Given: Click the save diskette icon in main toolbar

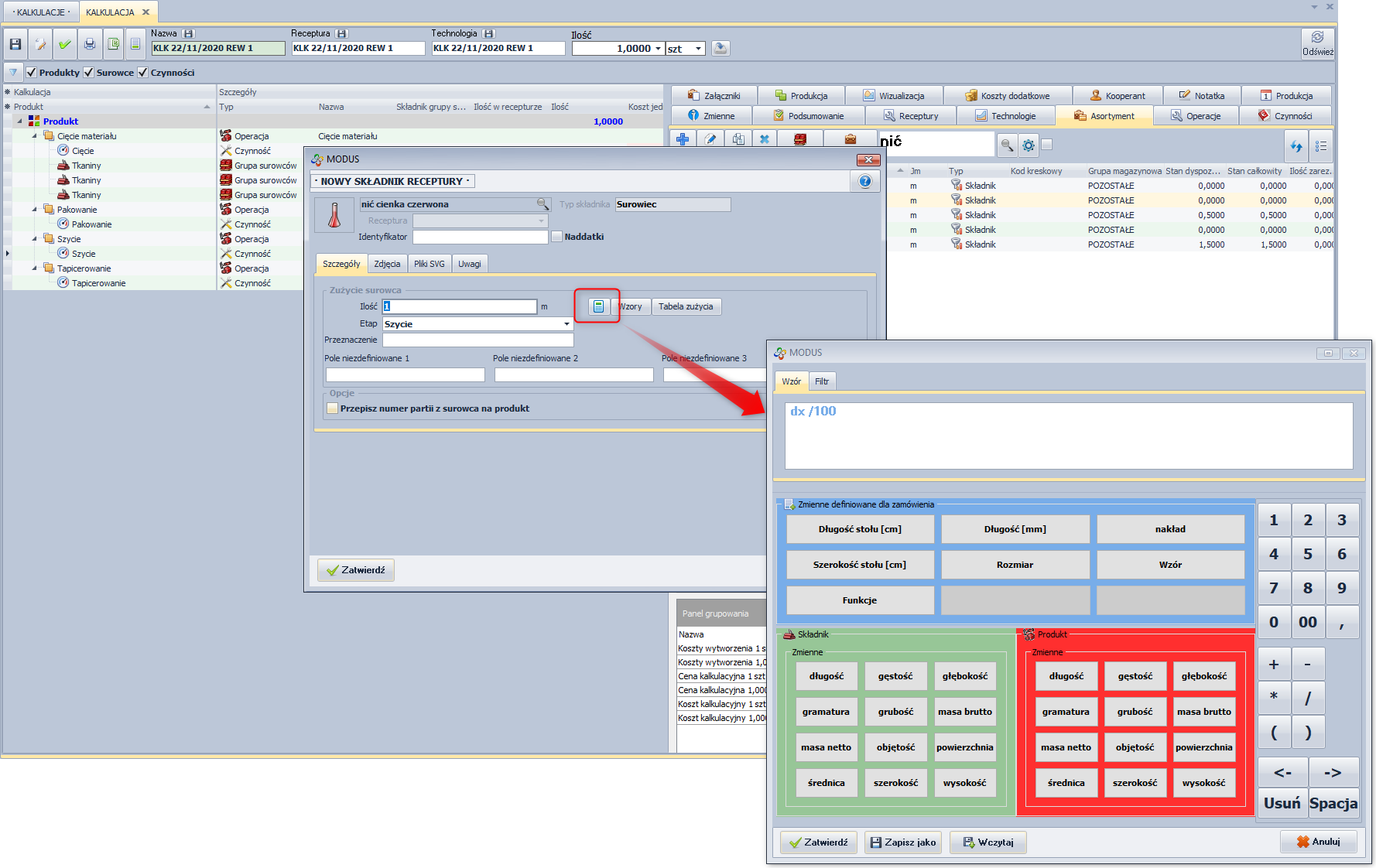Looking at the screenshot, I should [x=15, y=45].
